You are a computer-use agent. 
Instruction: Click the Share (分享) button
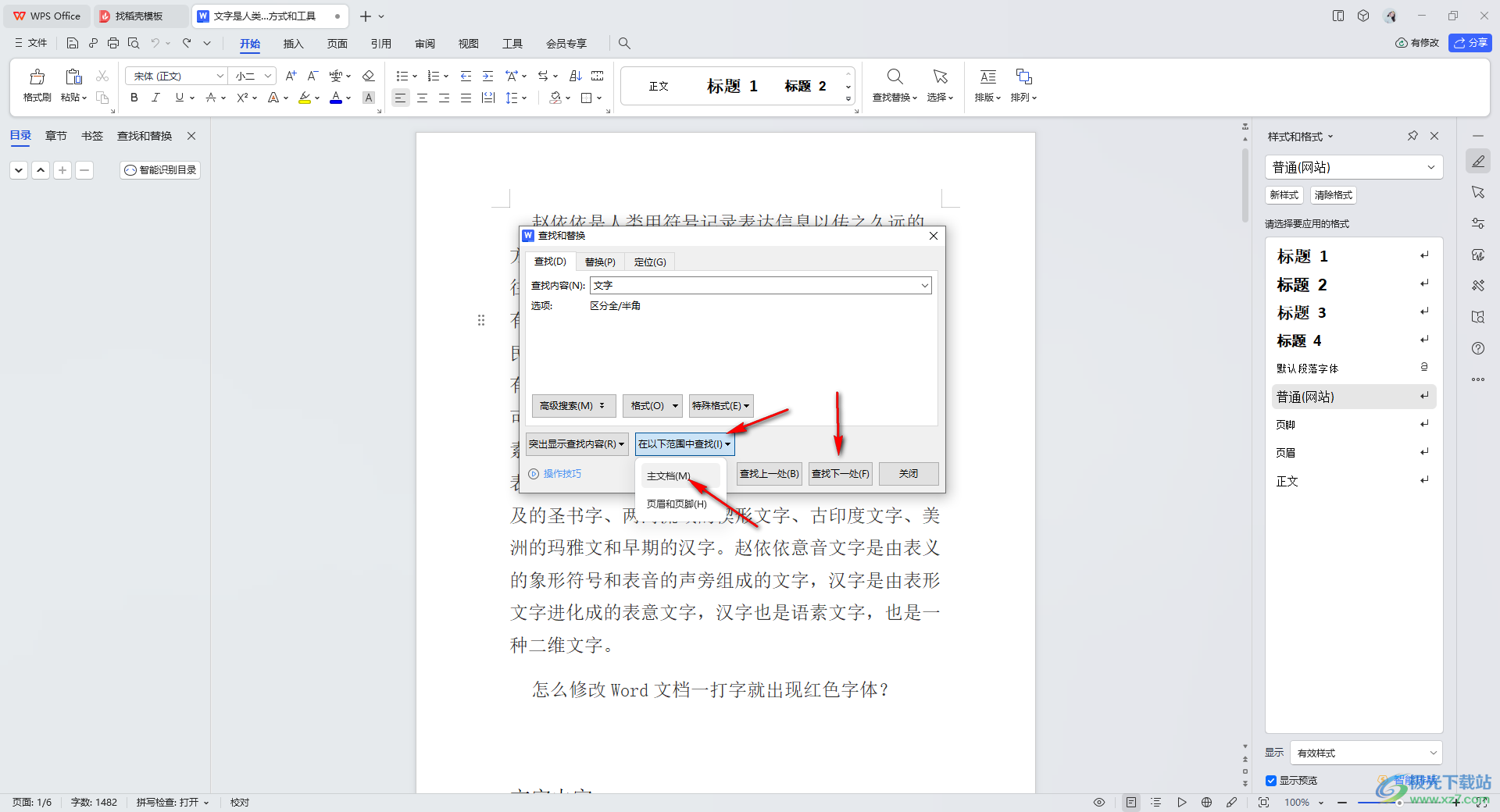pyautogui.click(x=1470, y=43)
